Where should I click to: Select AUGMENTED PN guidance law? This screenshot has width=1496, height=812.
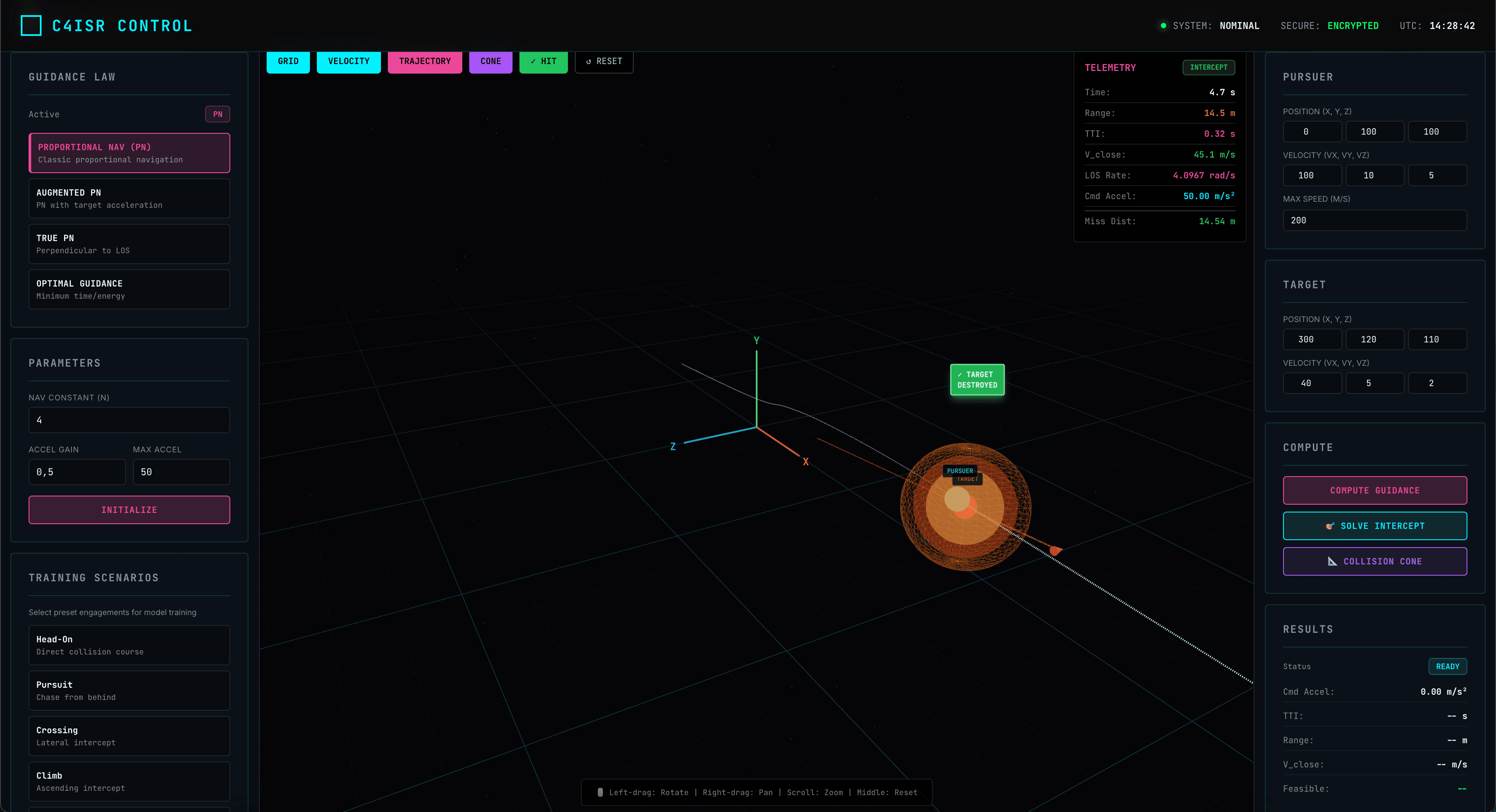click(129, 198)
